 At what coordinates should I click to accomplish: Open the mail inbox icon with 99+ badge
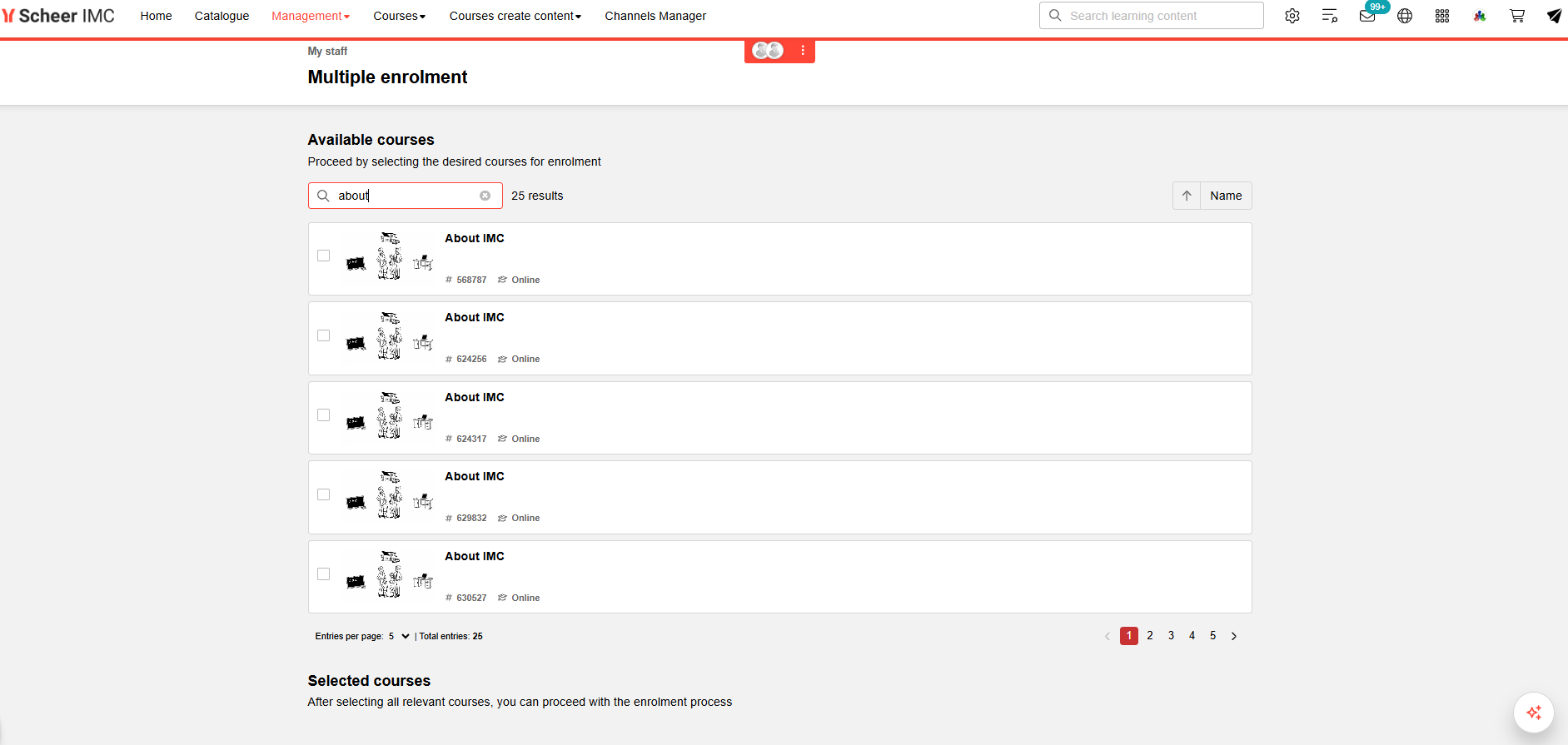coord(1367,16)
